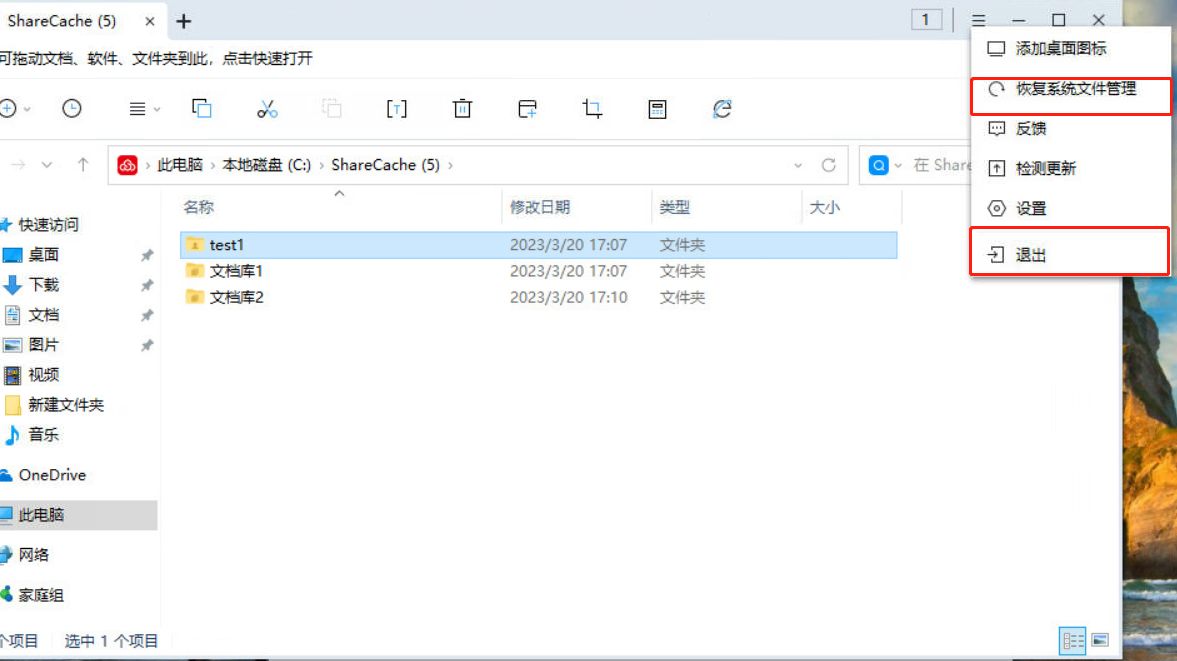Expand the search options dropdown arrow
Screen dimensions: 1177x661
click(898, 166)
